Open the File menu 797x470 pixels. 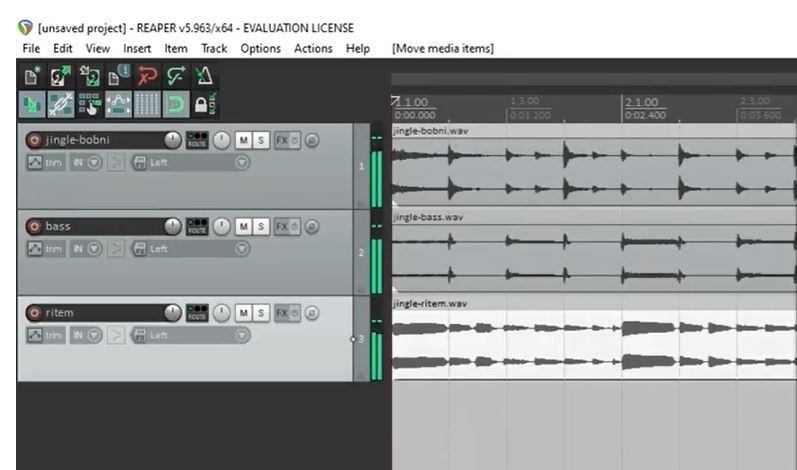pos(31,49)
